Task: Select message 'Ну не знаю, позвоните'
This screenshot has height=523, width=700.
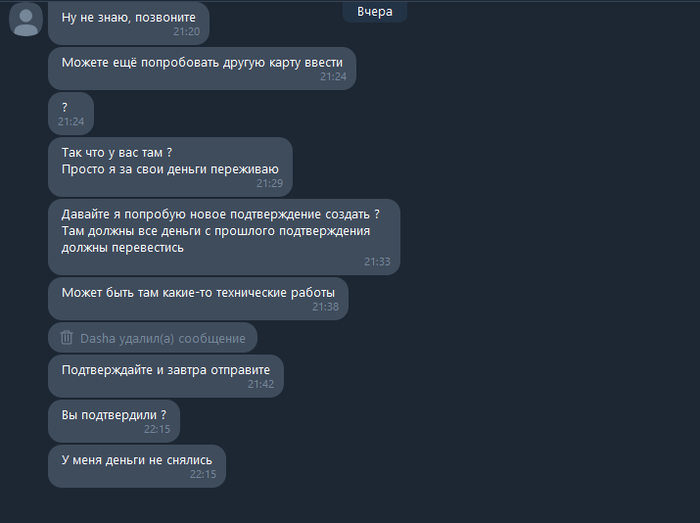Action: (129, 23)
